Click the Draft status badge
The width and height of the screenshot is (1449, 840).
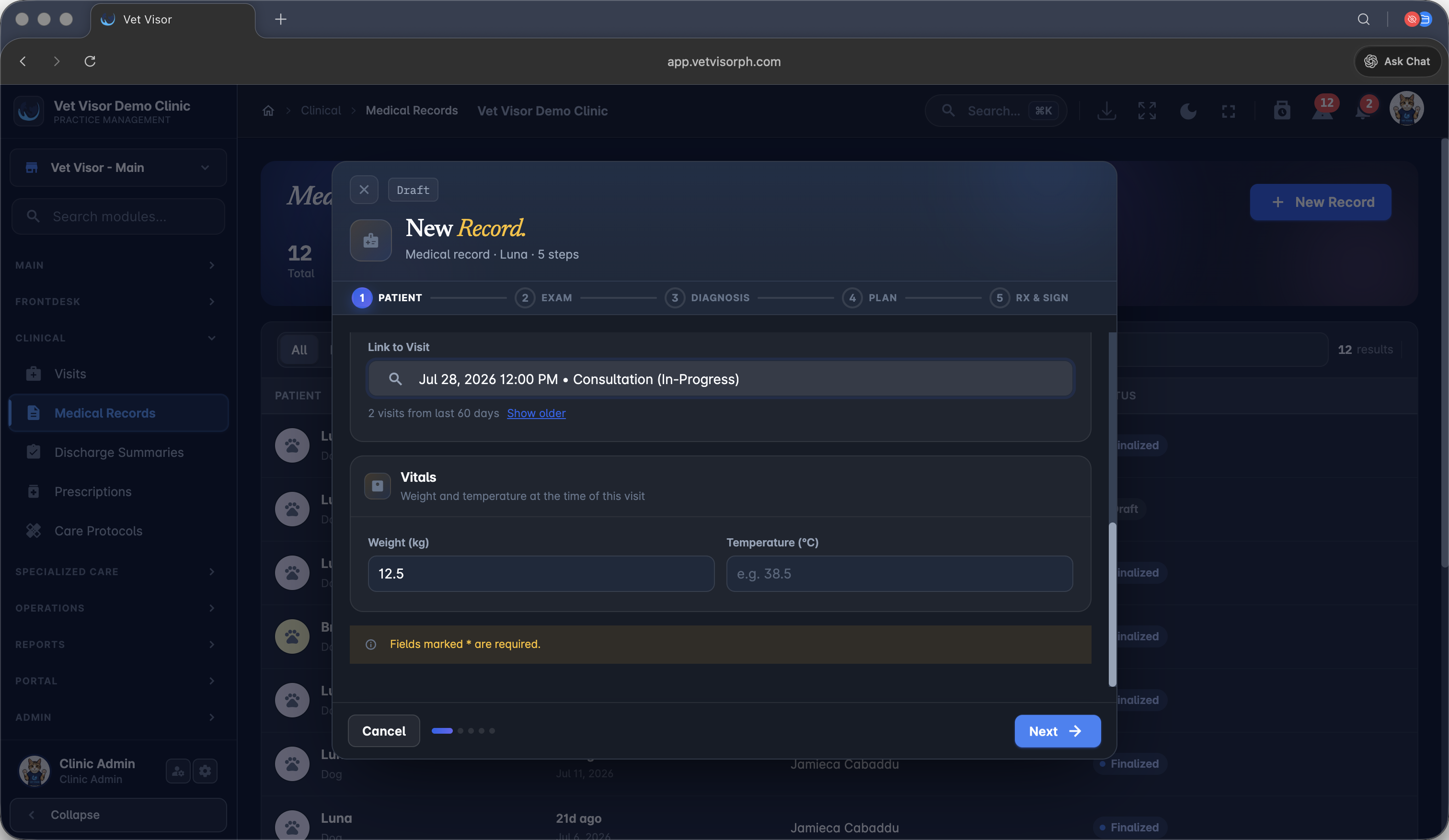413,190
